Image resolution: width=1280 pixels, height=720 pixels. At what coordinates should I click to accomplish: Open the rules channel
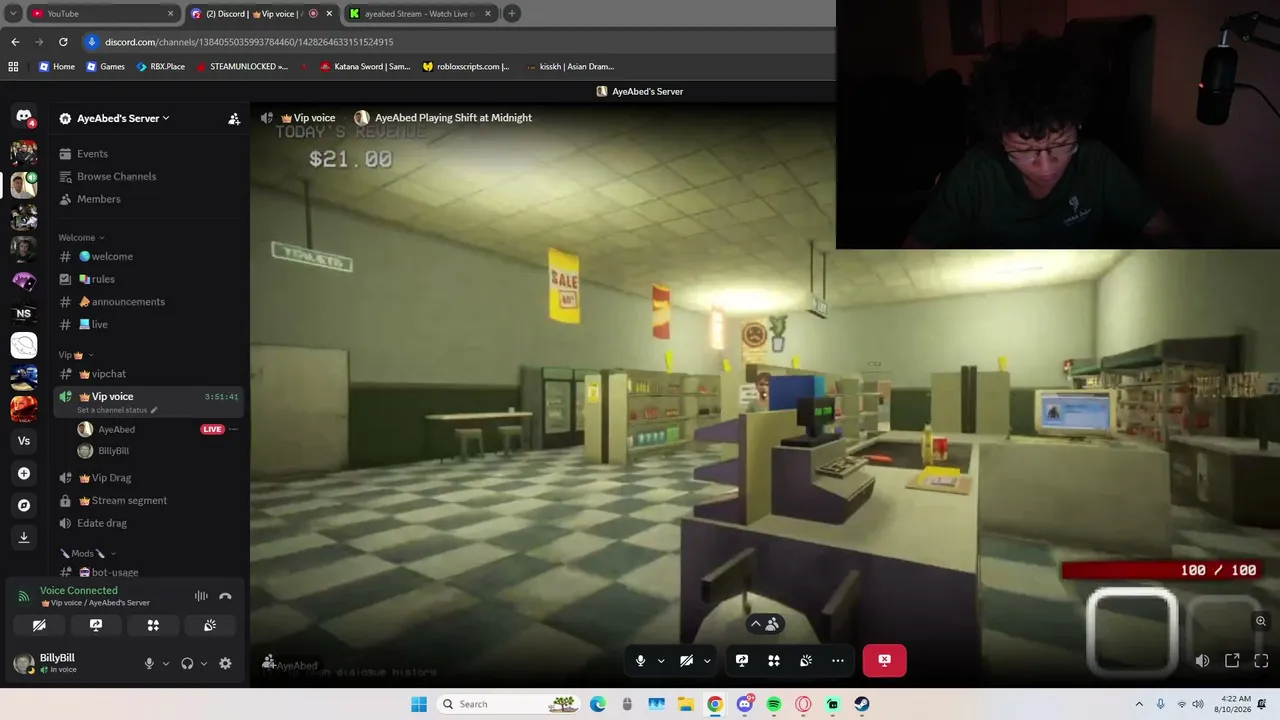pos(148,279)
